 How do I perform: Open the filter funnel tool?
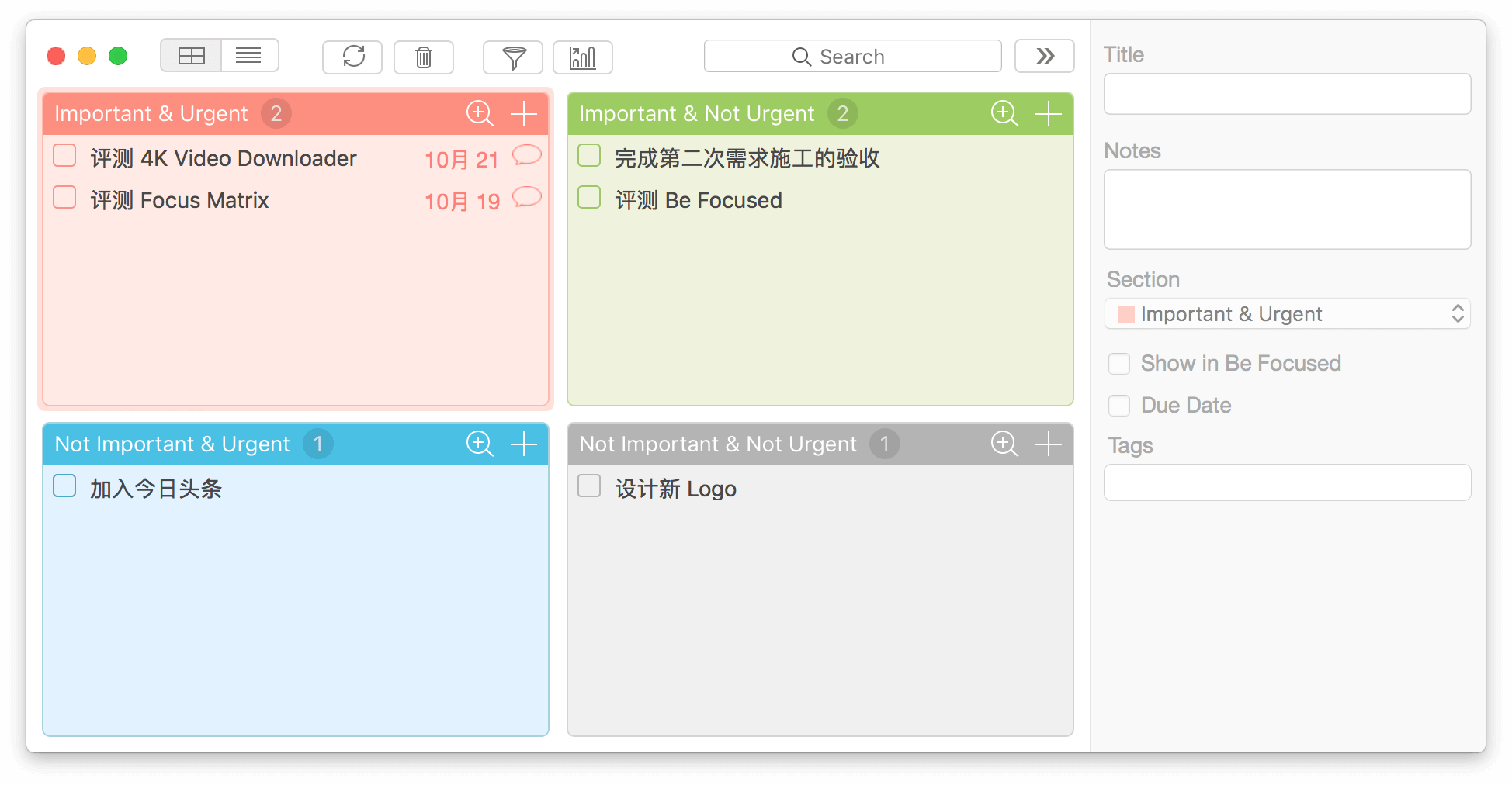coord(513,57)
